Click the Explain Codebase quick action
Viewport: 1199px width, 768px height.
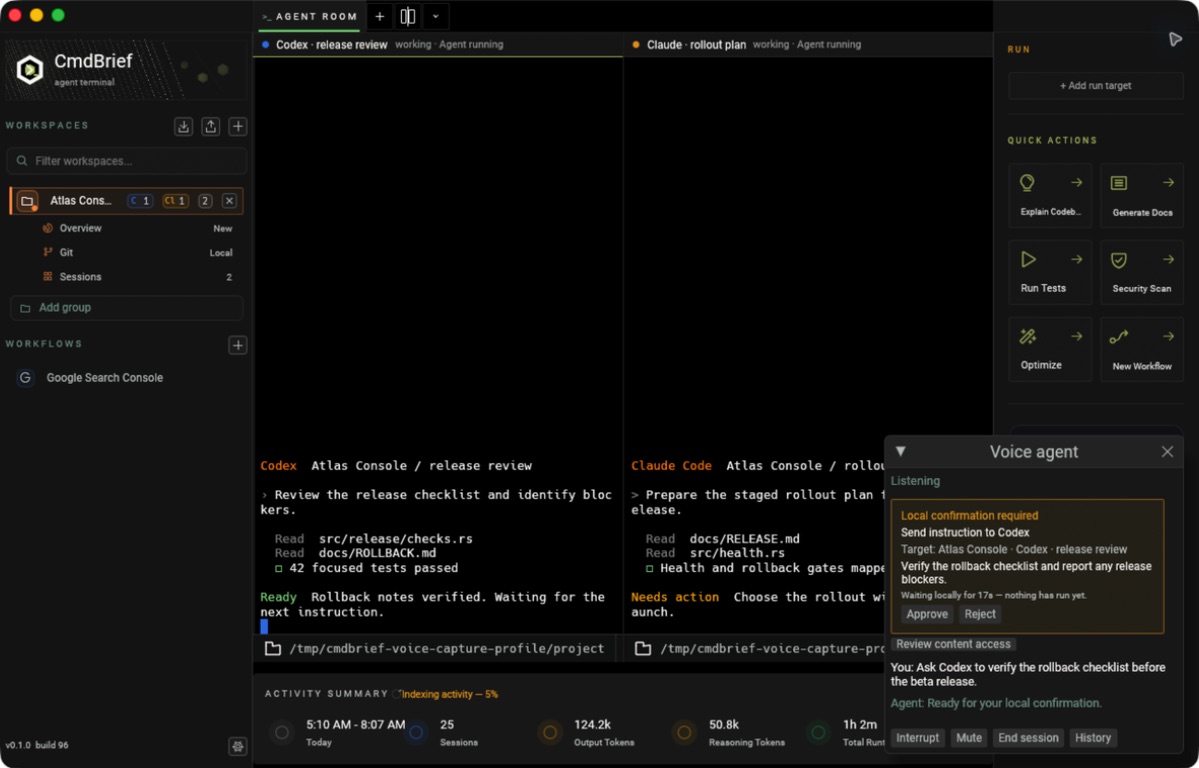pyautogui.click(x=1050, y=195)
